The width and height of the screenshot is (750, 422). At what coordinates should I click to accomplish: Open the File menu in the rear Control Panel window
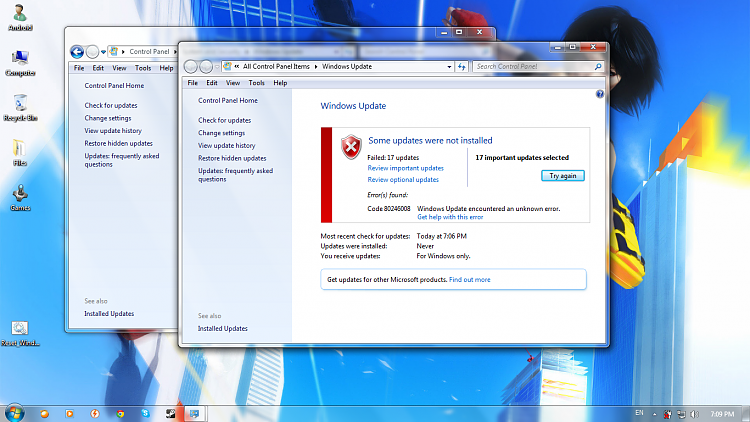(79, 68)
